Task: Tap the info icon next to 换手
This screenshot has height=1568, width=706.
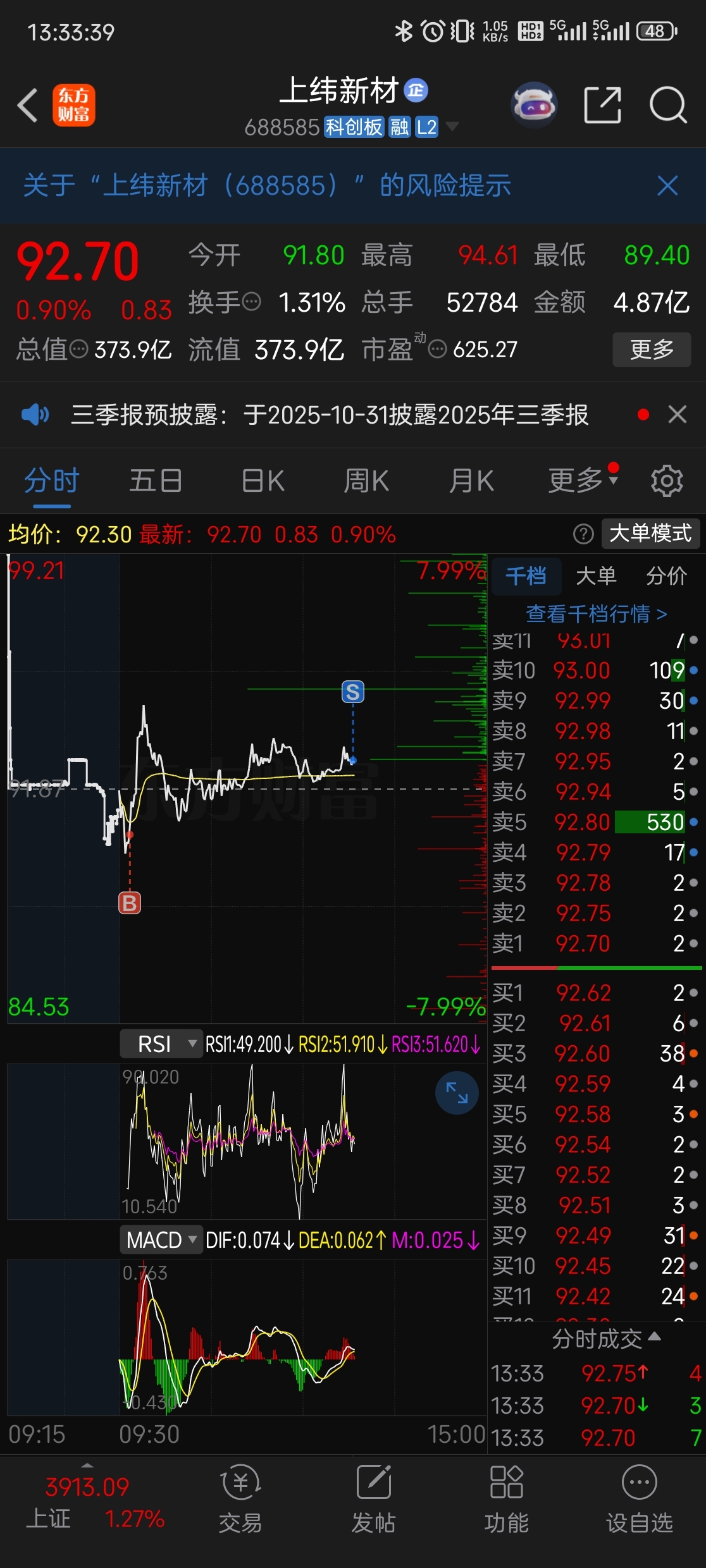Action: [x=252, y=302]
